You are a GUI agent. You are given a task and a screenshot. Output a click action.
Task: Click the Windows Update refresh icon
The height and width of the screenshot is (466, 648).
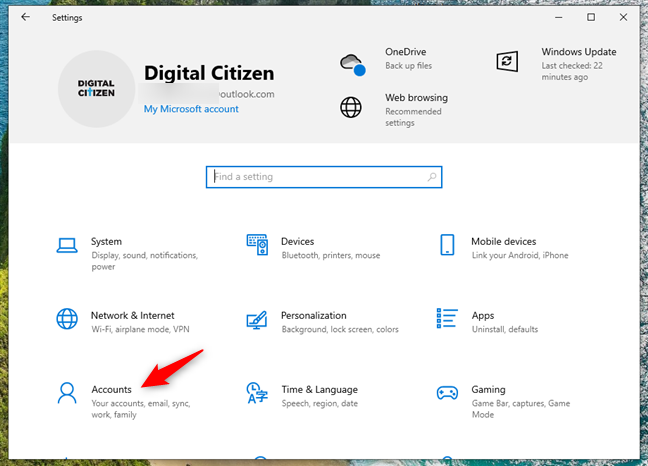point(507,62)
